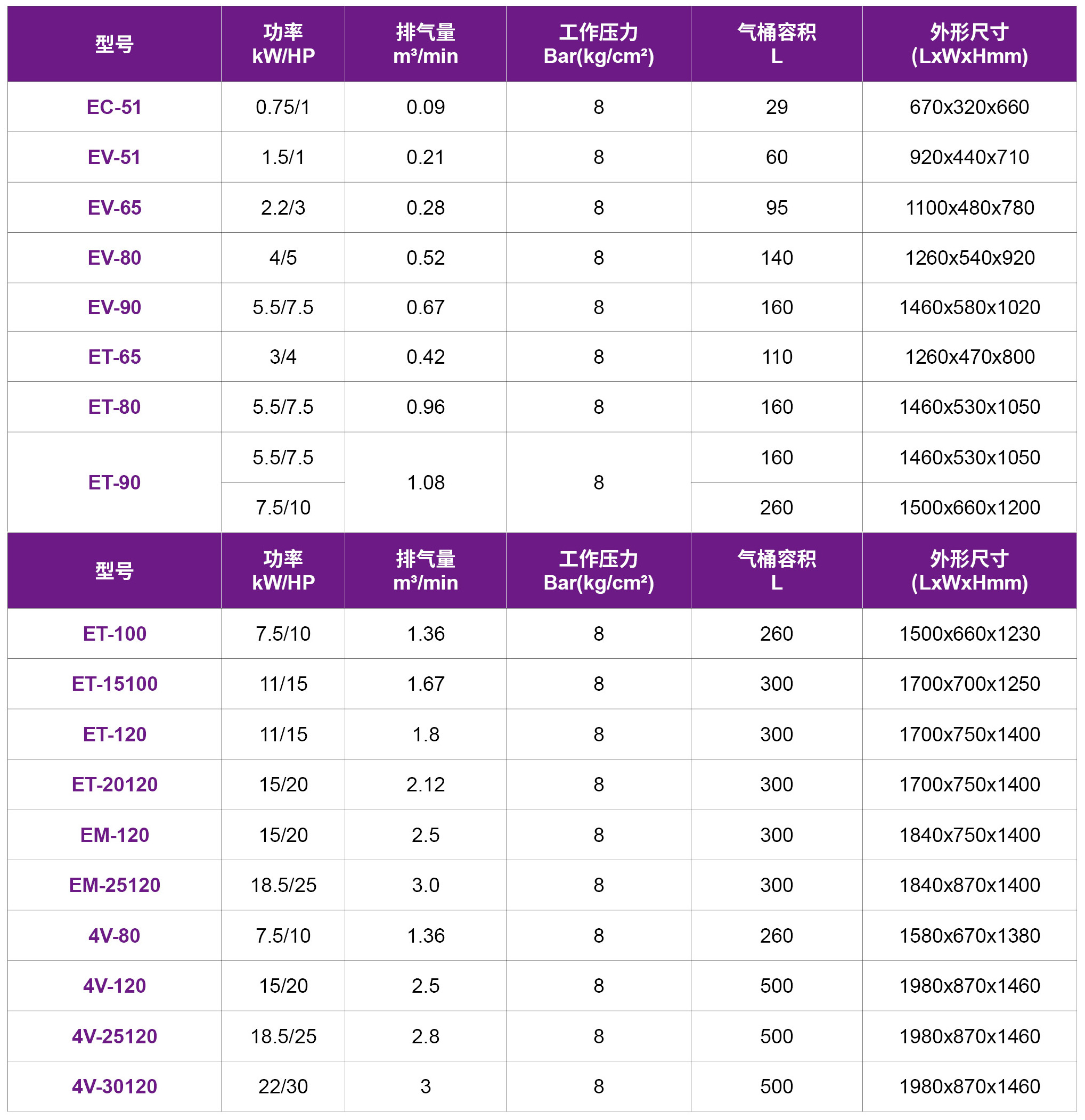
Task: Click the lower 外形尺寸 header cell
Action: [969, 570]
